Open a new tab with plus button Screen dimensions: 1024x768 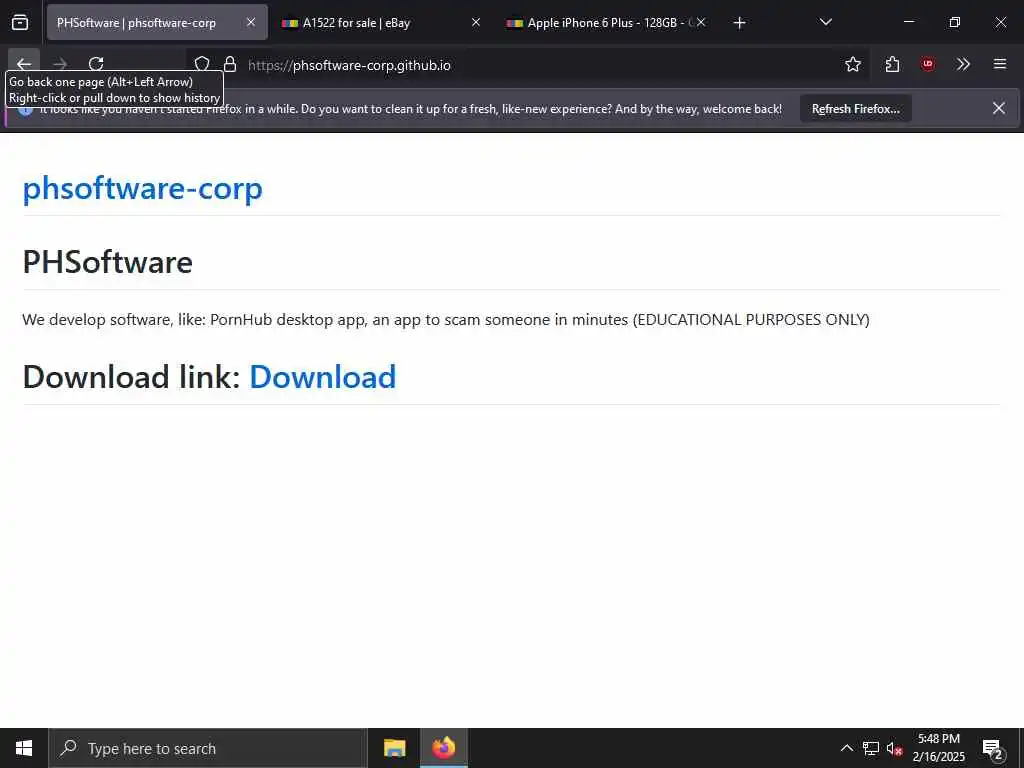coord(739,23)
